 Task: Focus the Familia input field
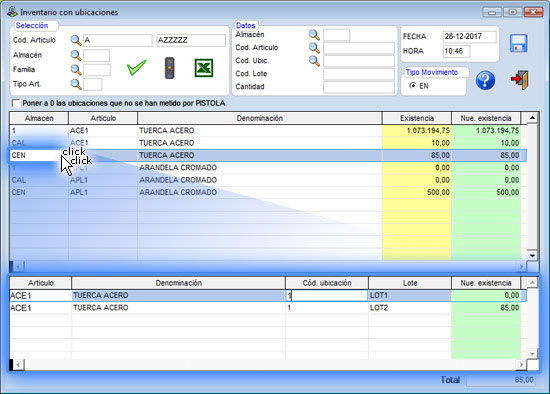(x=97, y=70)
